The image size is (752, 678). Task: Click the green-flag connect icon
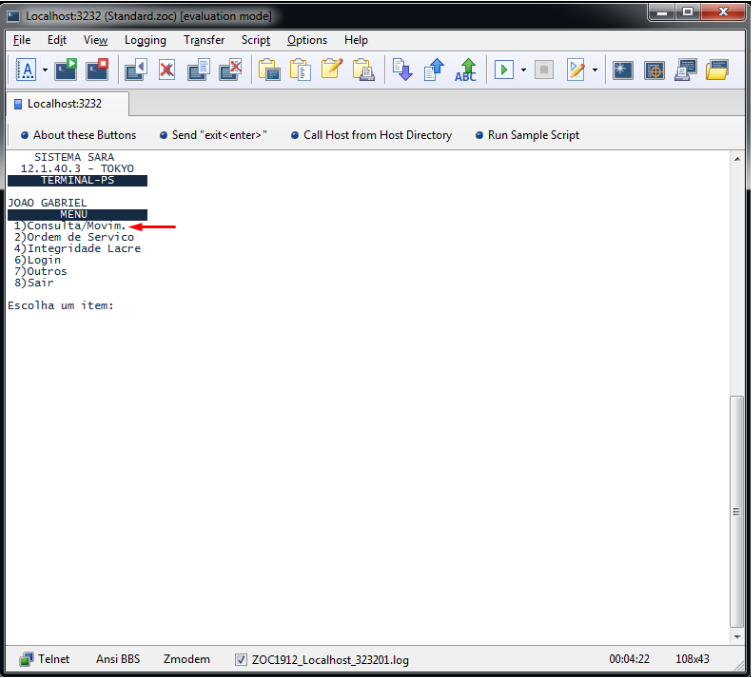click(66, 70)
